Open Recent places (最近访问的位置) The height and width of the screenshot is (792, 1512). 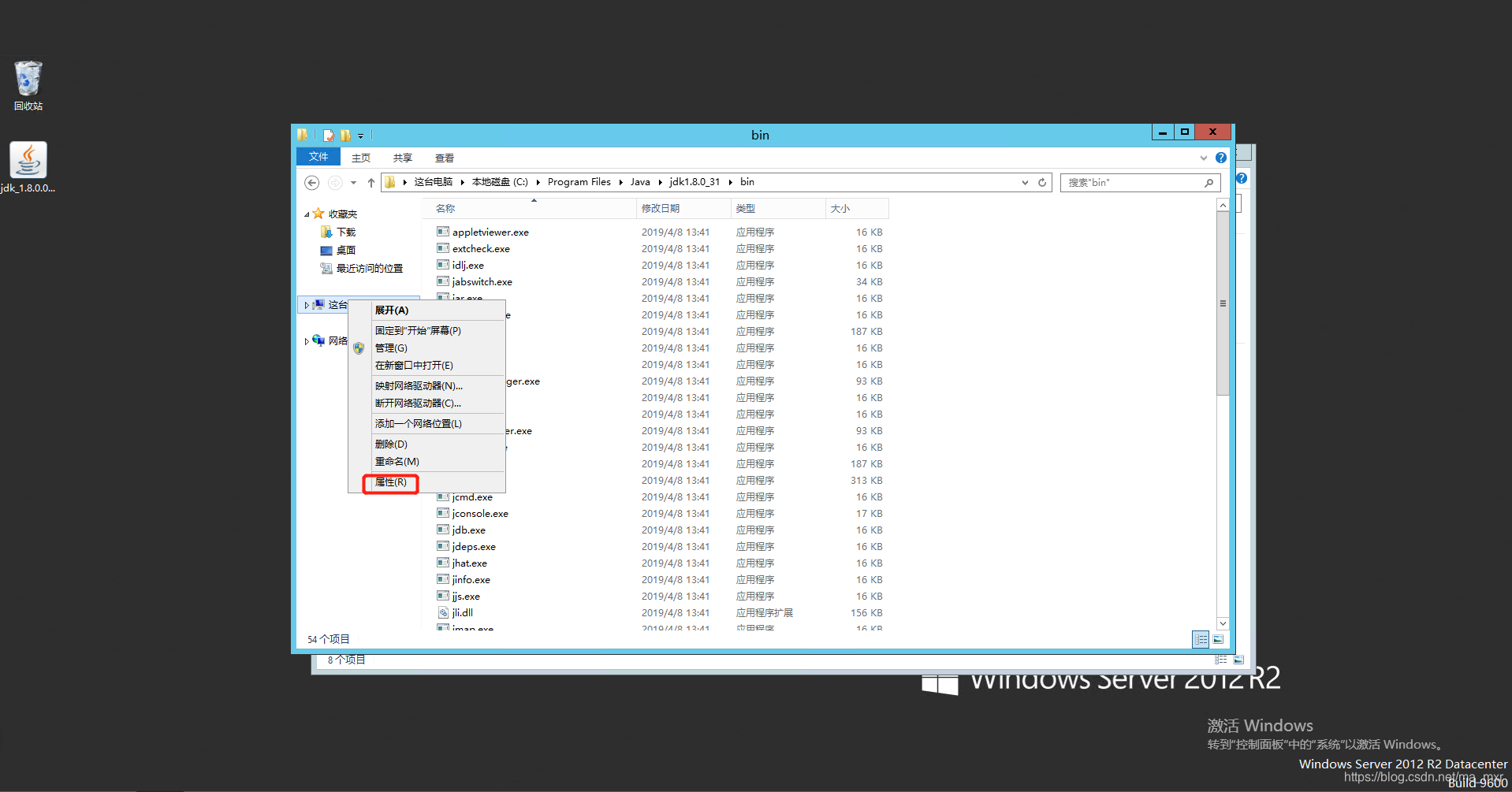click(362, 268)
